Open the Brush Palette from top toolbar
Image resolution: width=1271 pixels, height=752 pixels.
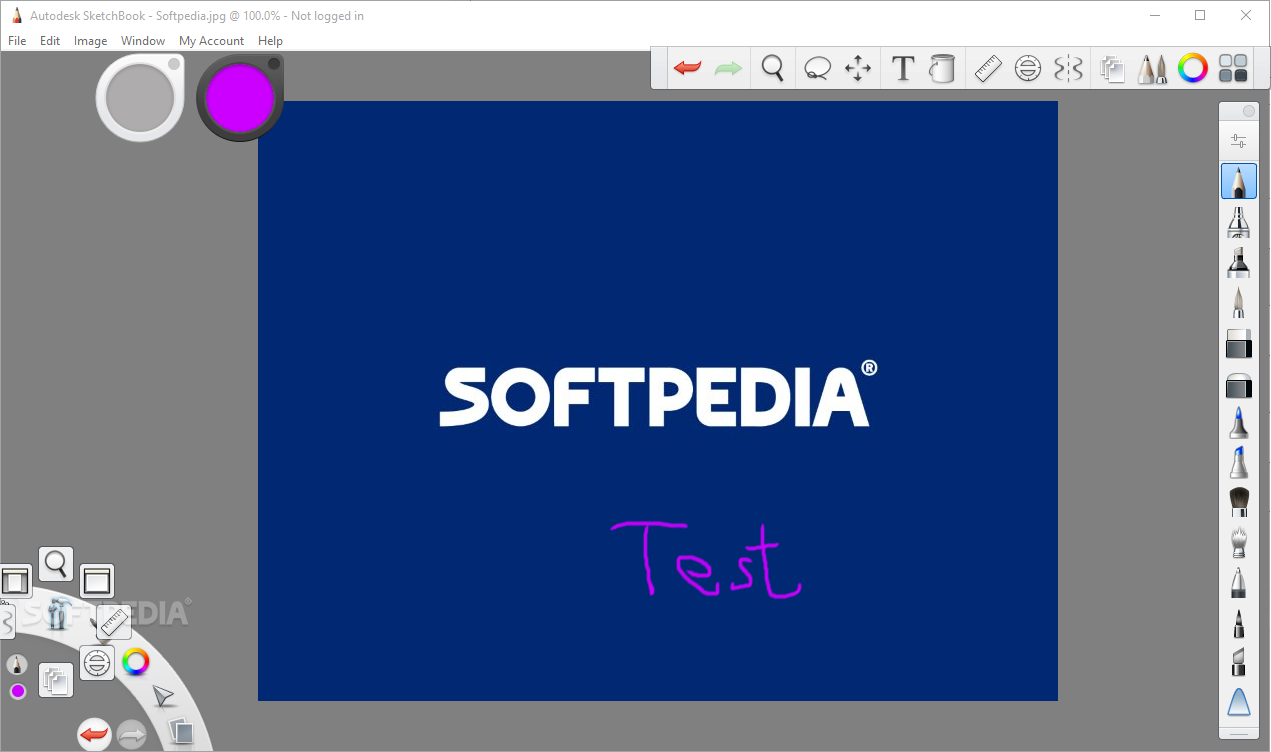[x=1152, y=68]
